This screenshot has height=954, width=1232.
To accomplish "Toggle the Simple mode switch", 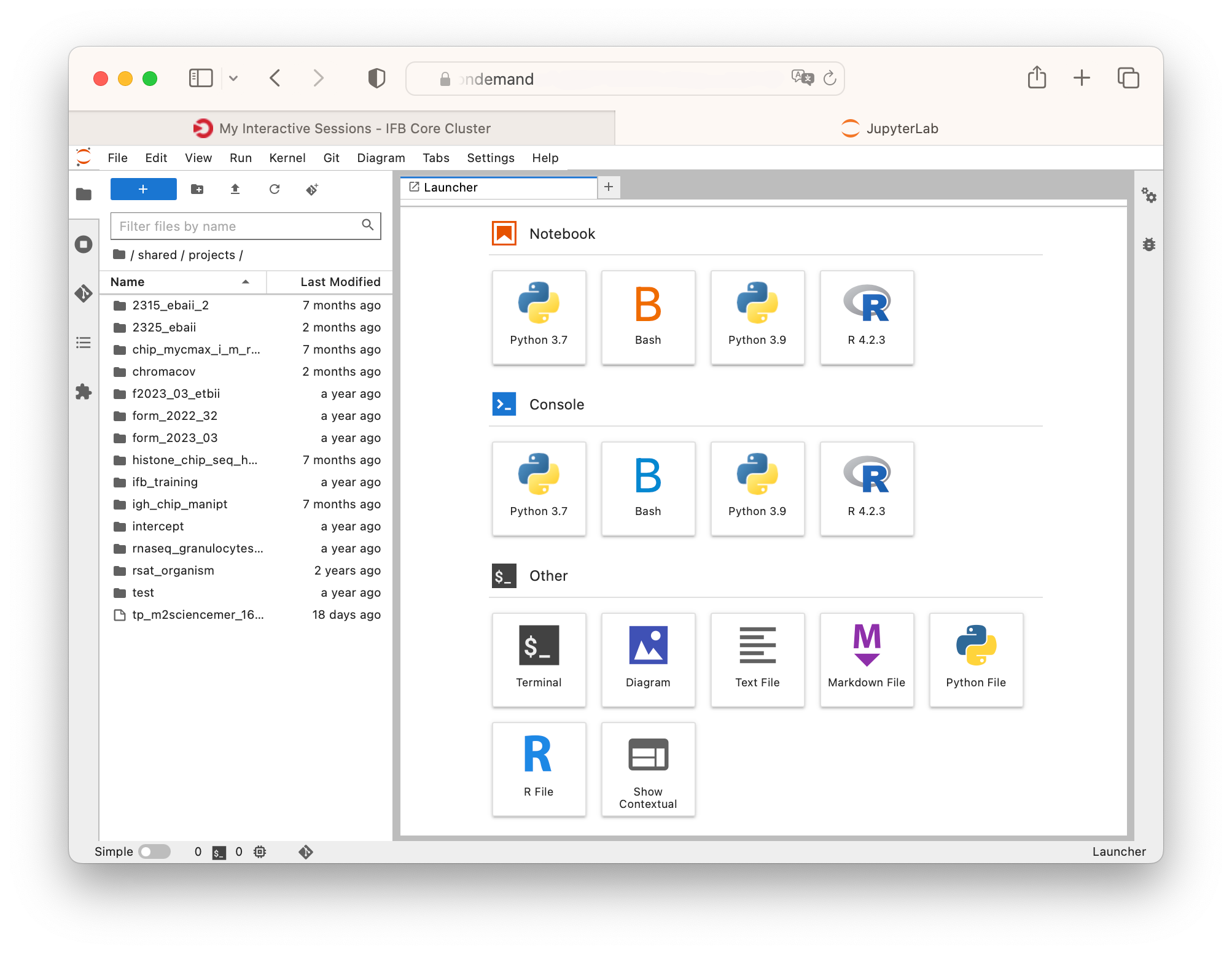I will click(154, 851).
